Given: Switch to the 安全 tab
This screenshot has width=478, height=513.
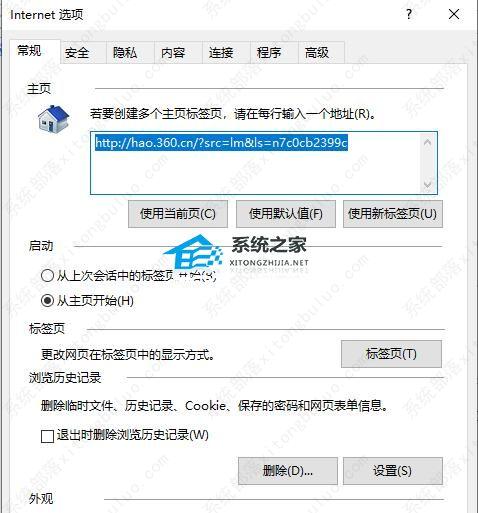Looking at the screenshot, I should [77, 53].
